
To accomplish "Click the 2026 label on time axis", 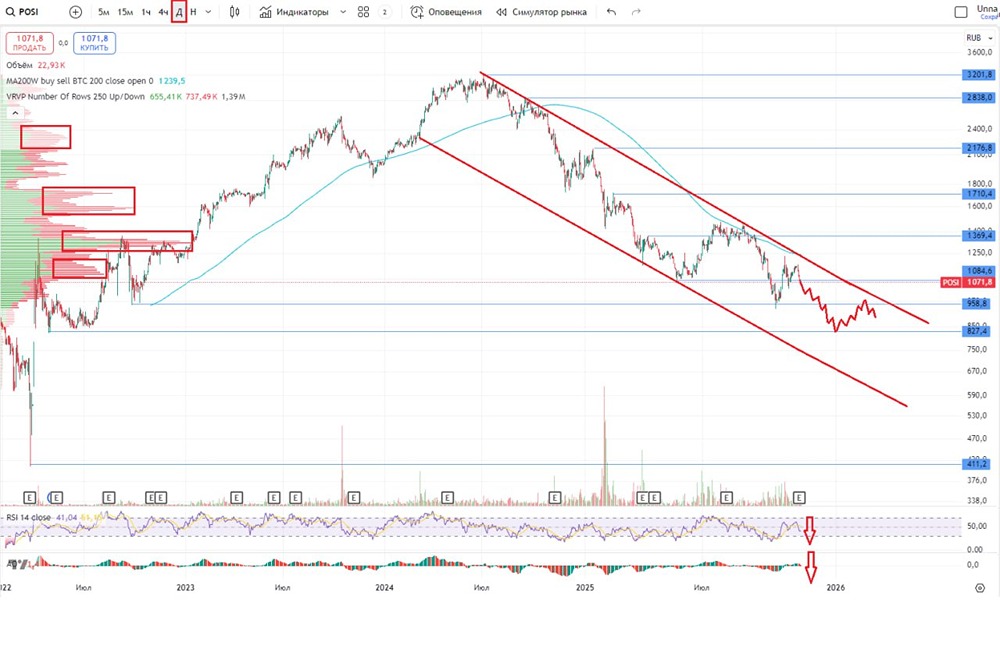I will click(835, 587).
